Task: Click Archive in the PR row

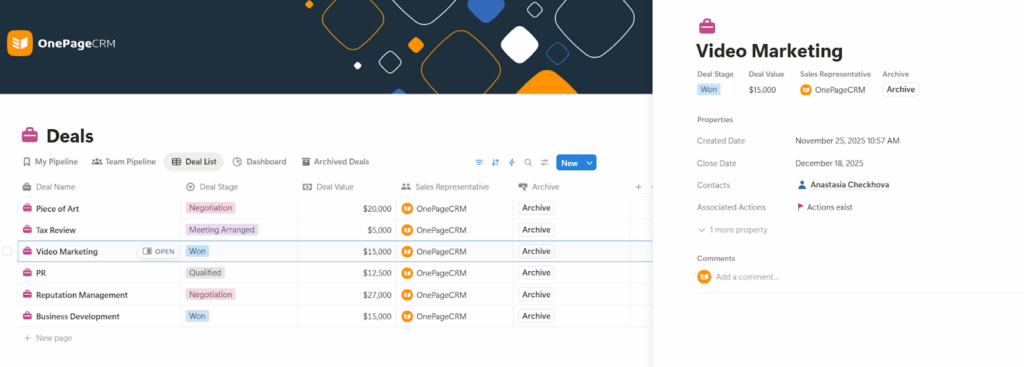Action: 536,273
